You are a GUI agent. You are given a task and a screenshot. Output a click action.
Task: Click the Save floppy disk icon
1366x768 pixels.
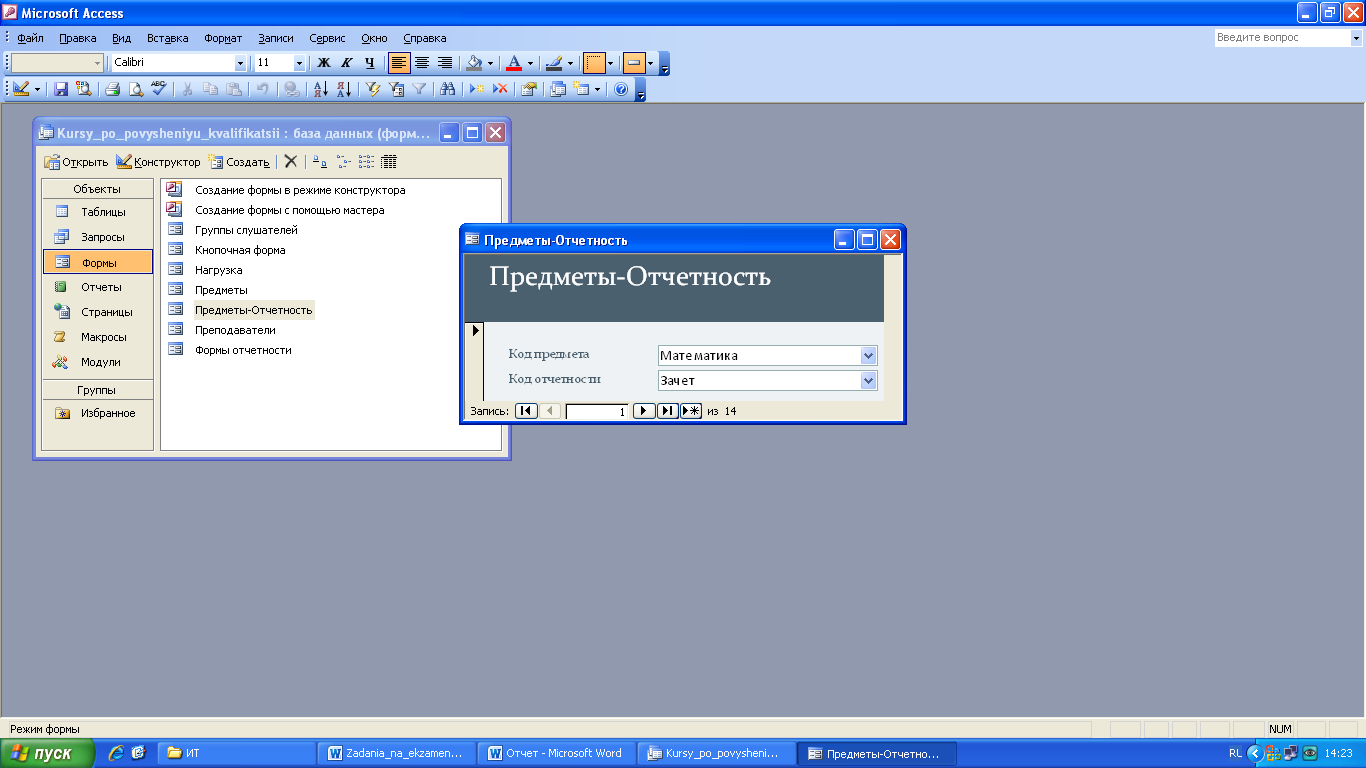60,89
